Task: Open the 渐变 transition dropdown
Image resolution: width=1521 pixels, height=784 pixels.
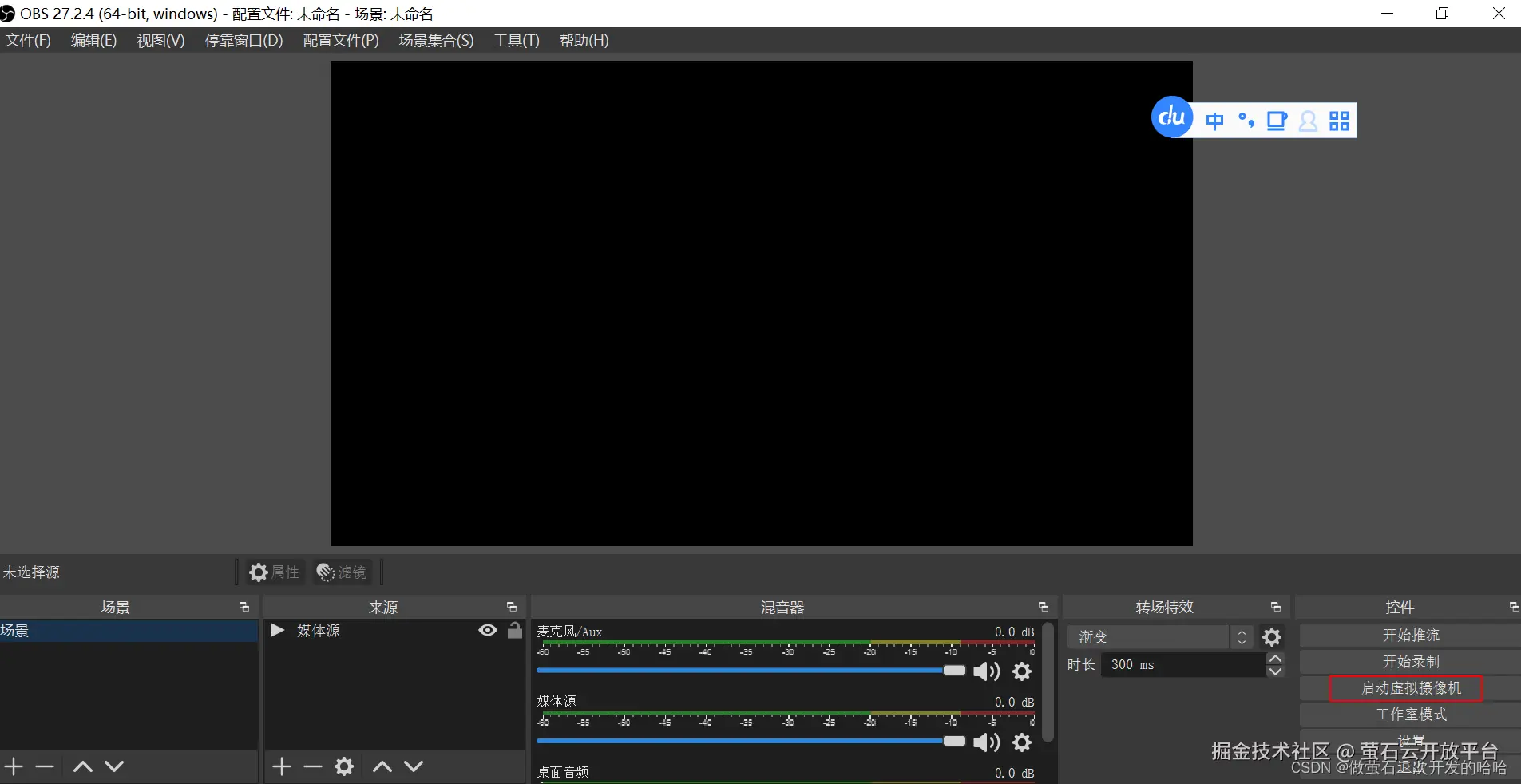Action: coord(1159,637)
